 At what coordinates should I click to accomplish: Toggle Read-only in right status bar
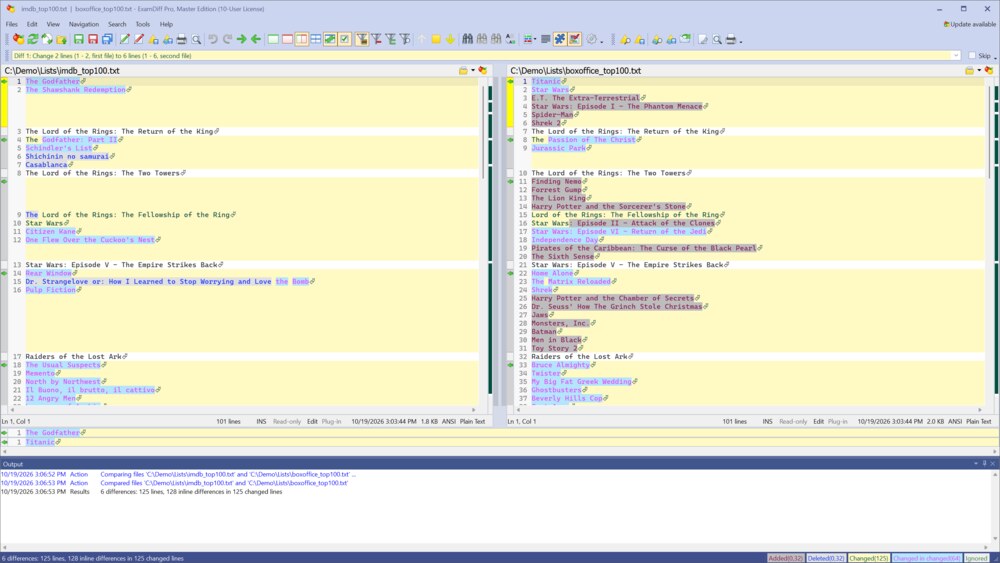pos(793,421)
